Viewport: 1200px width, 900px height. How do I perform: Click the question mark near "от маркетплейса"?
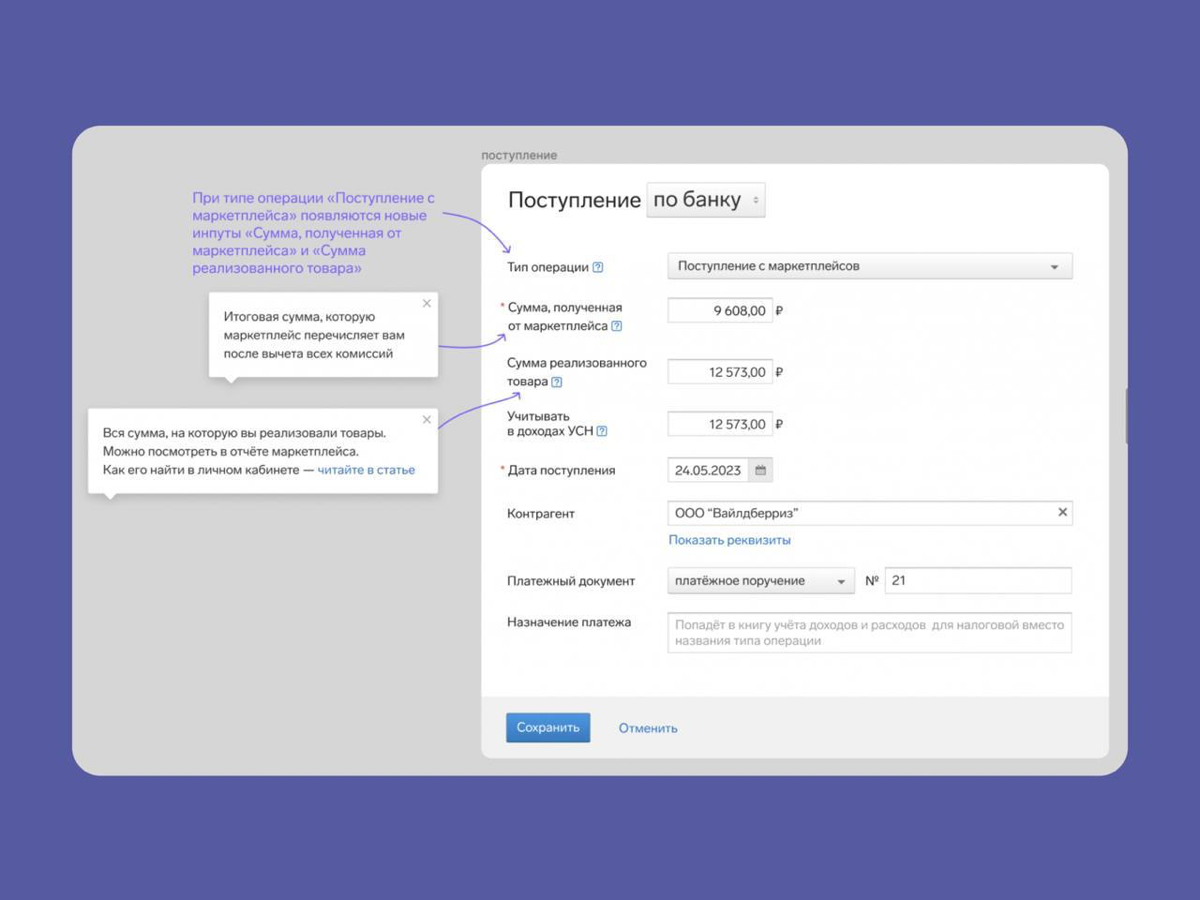click(x=617, y=327)
